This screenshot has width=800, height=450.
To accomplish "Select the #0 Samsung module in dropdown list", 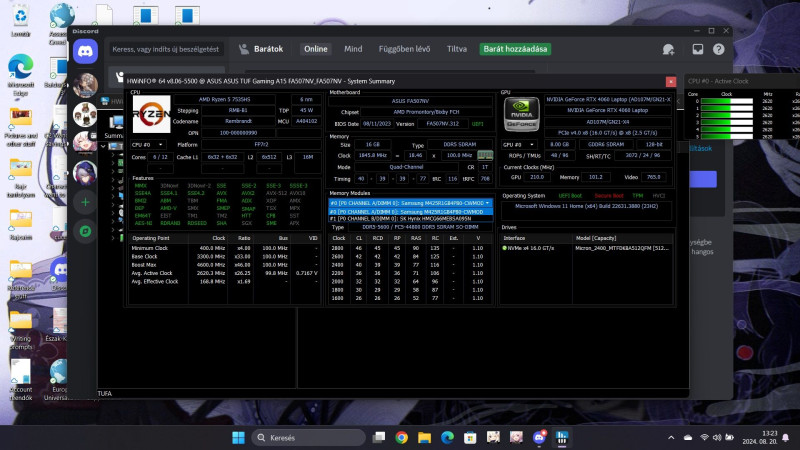I will coord(411,211).
